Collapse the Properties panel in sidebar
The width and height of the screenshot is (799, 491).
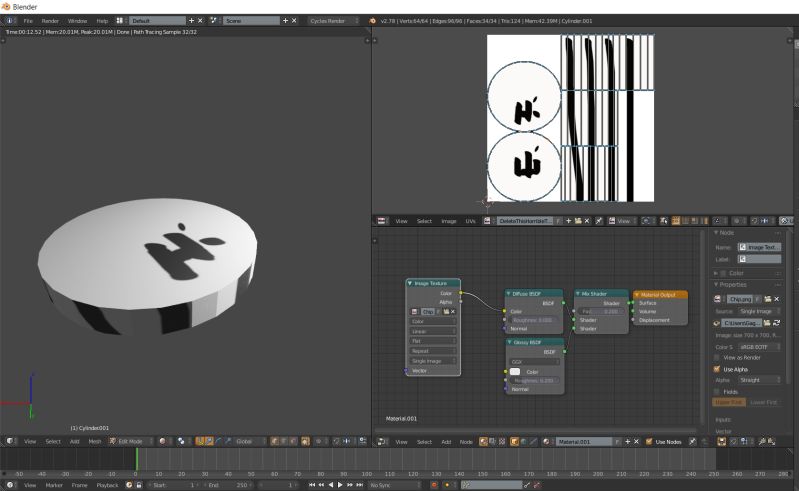pyautogui.click(x=716, y=284)
